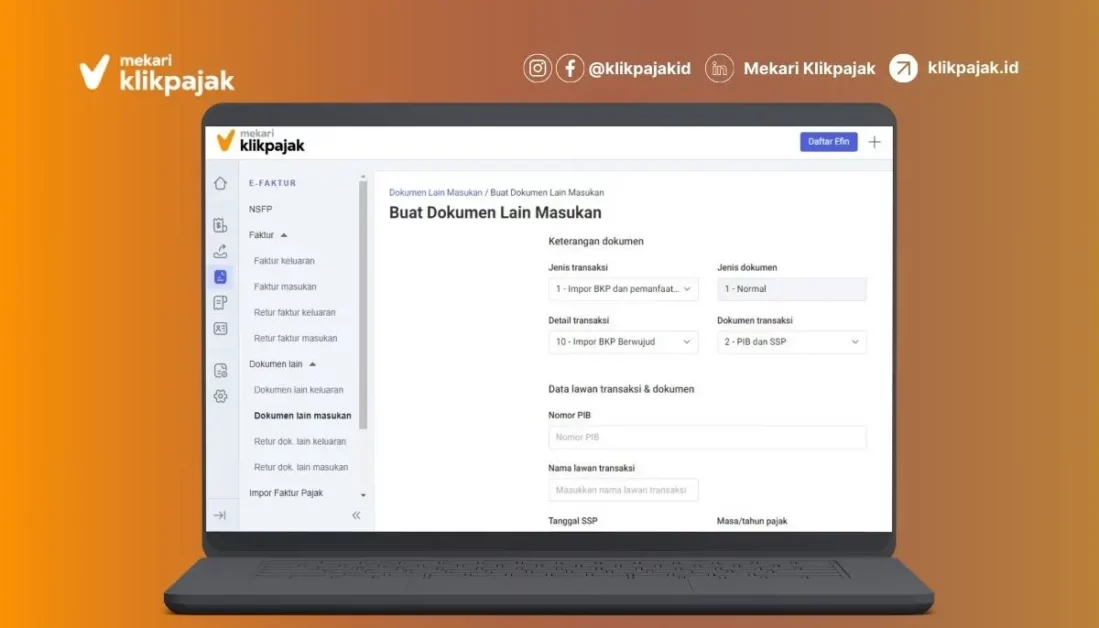The image size is (1099, 628).
Task: Open Faktur masukan menu item
Action: click(285, 287)
